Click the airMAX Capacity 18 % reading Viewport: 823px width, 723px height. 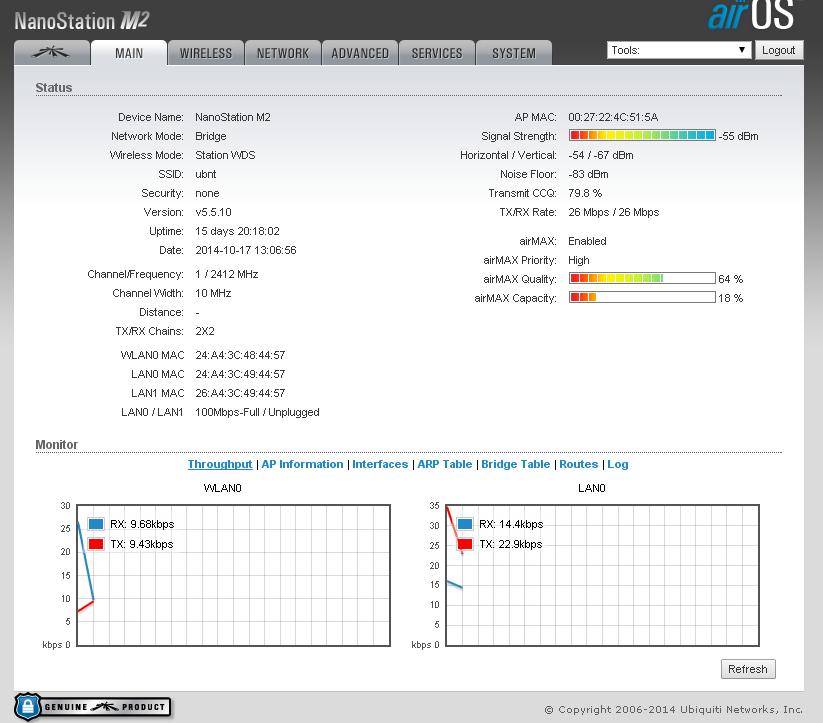731,298
